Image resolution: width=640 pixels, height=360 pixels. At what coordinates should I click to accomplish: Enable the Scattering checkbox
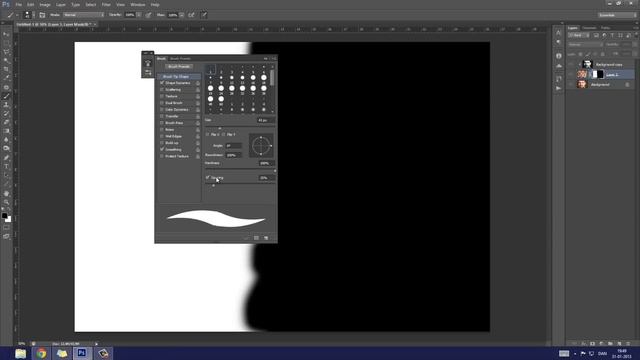[x=162, y=90]
